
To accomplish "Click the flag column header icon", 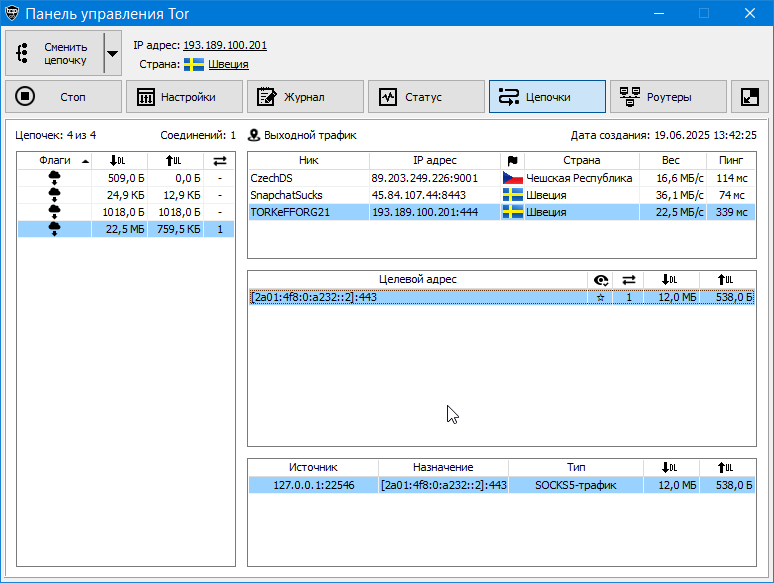I will 512,160.
